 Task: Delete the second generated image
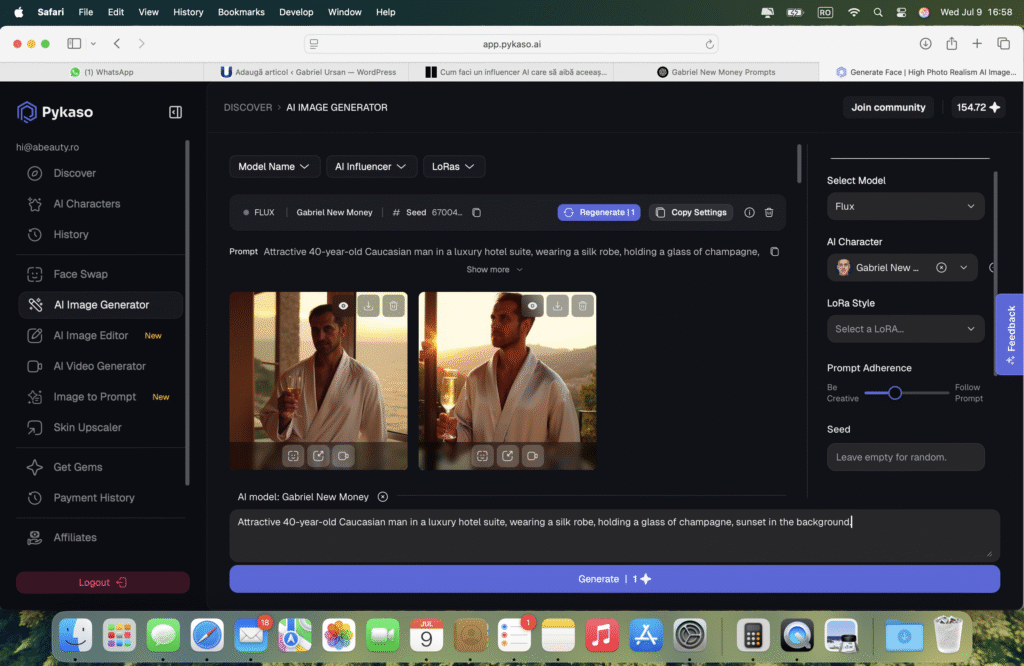pos(583,306)
